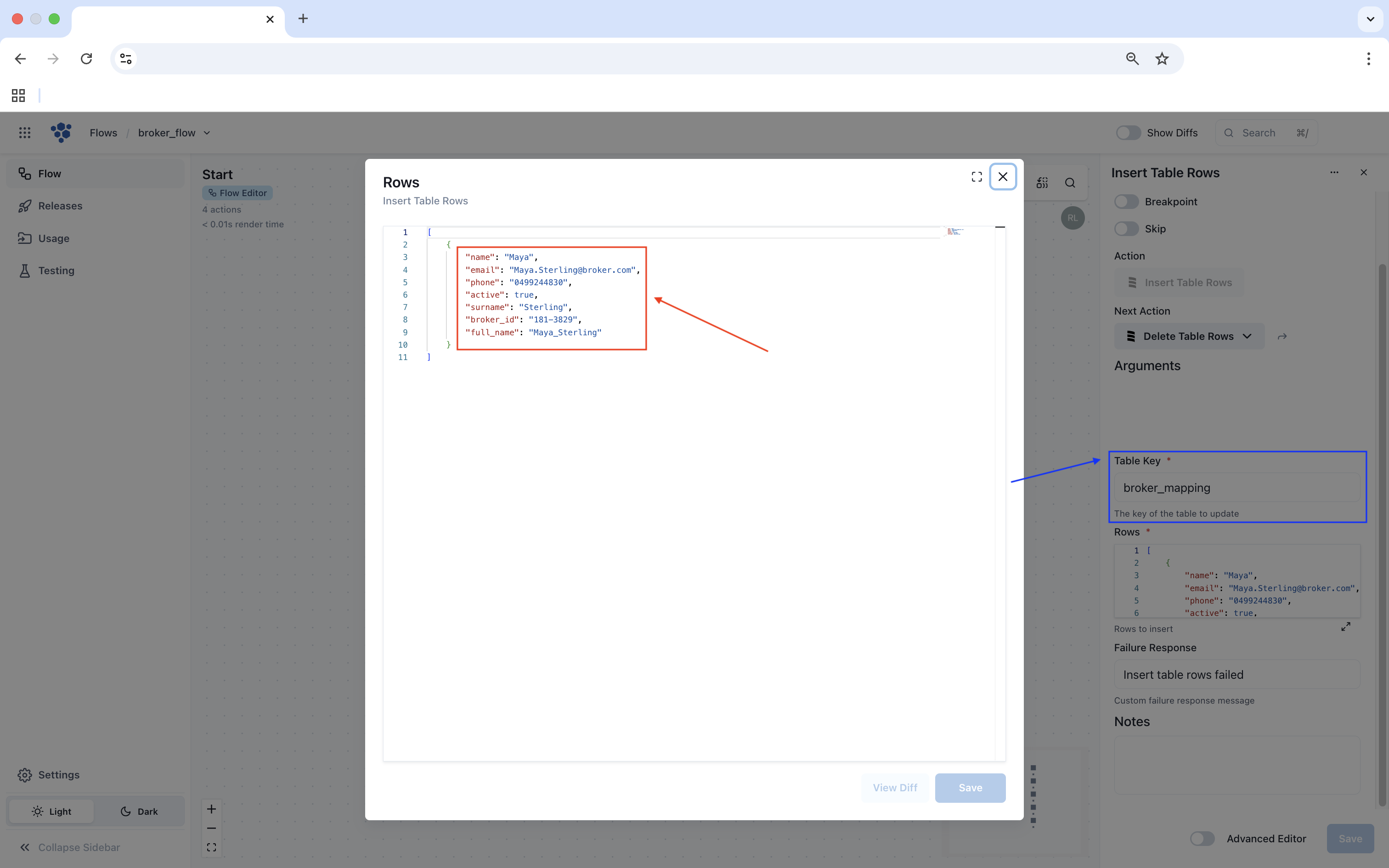The width and height of the screenshot is (1389, 868).
Task: Enable the Breakpoint toggle
Action: [x=1126, y=202]
